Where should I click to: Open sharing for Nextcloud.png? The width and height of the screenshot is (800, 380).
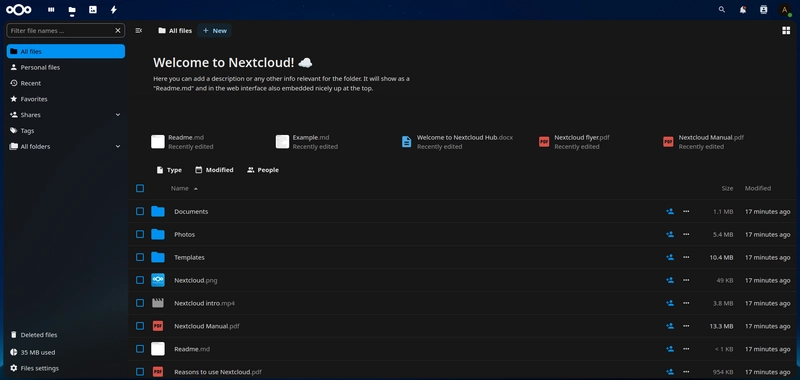tap(670, 280)
